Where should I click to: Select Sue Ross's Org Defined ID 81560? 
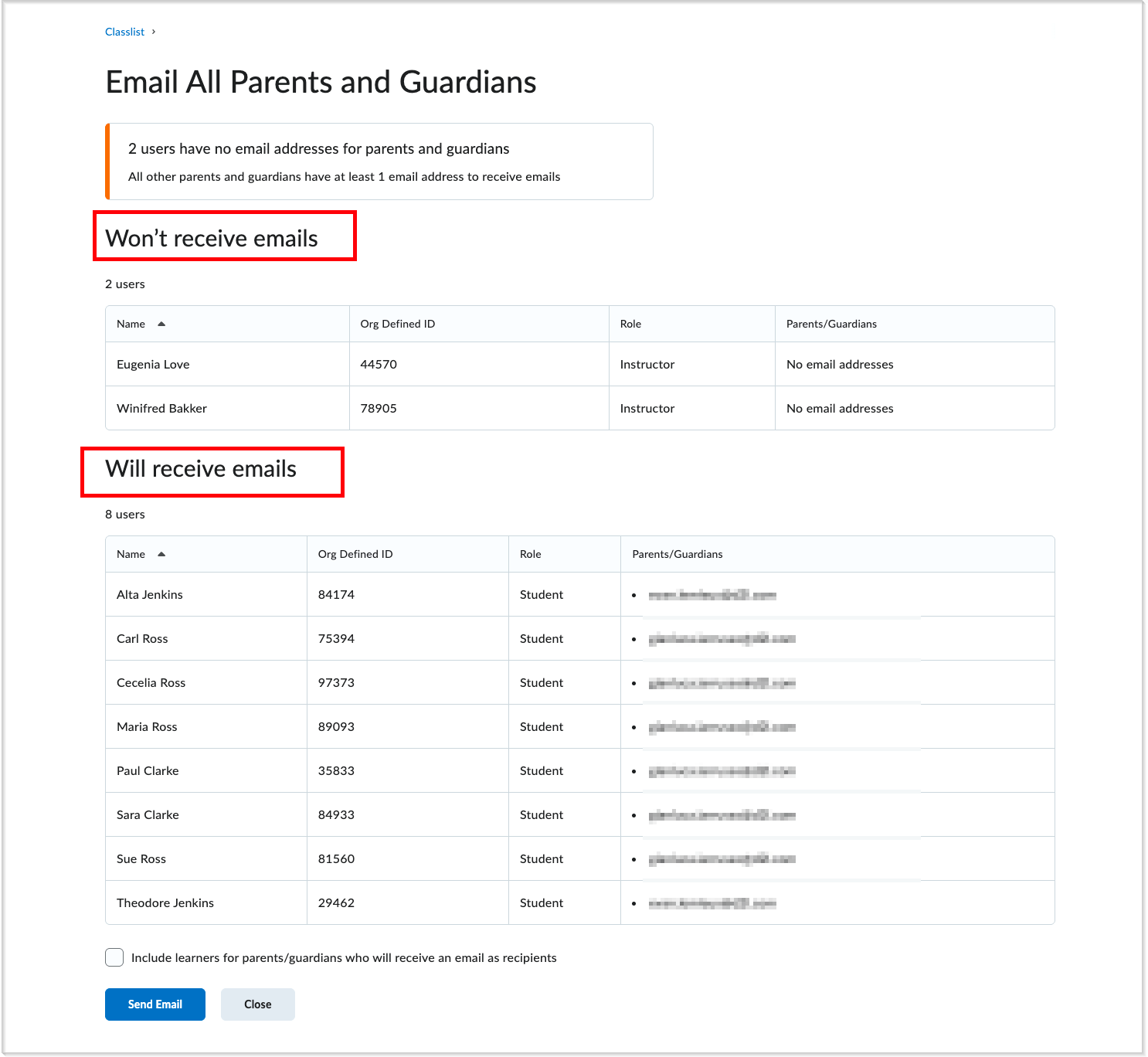click(335, 858)
